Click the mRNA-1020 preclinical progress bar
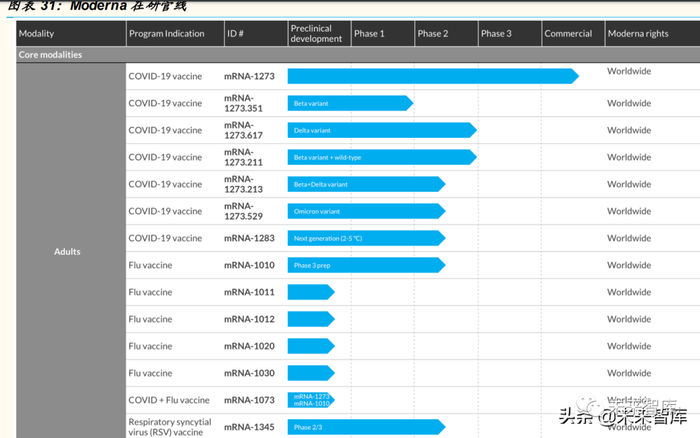 point(311,346)
